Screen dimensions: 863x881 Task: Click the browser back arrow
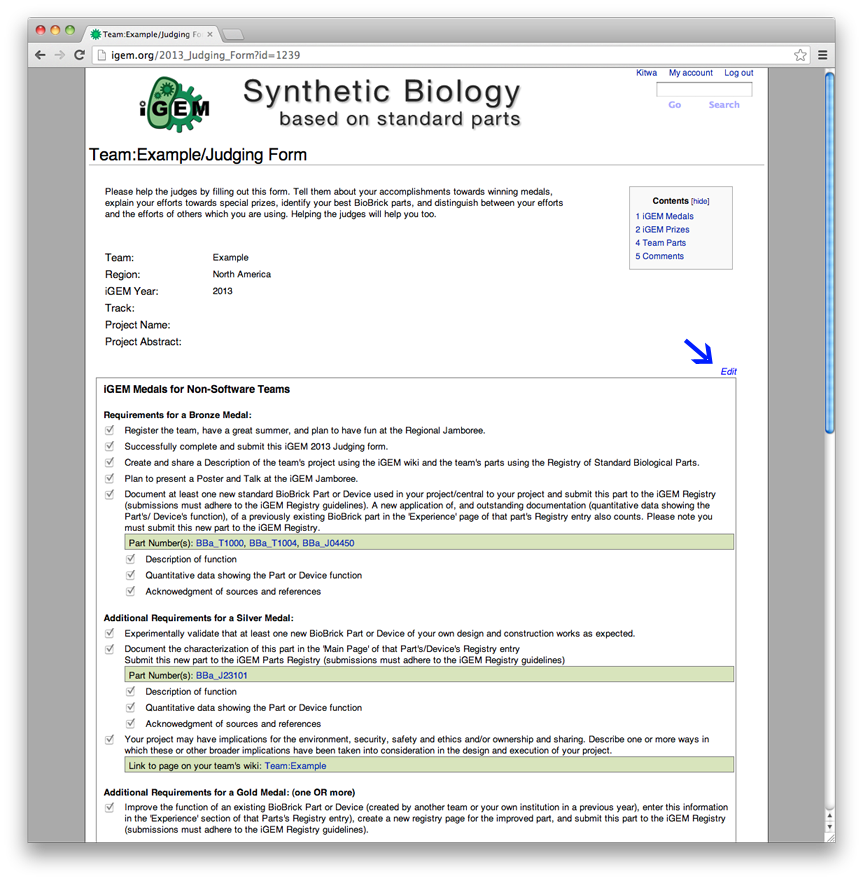[x=40, y=55]
